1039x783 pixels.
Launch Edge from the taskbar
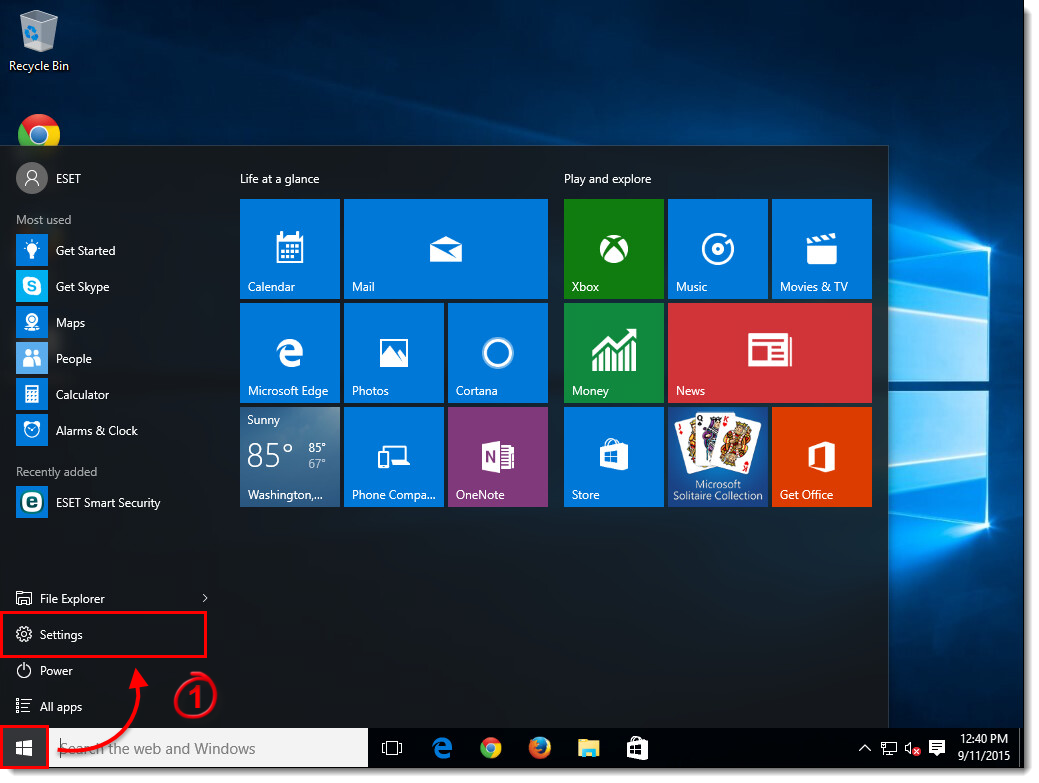[442, 748]
